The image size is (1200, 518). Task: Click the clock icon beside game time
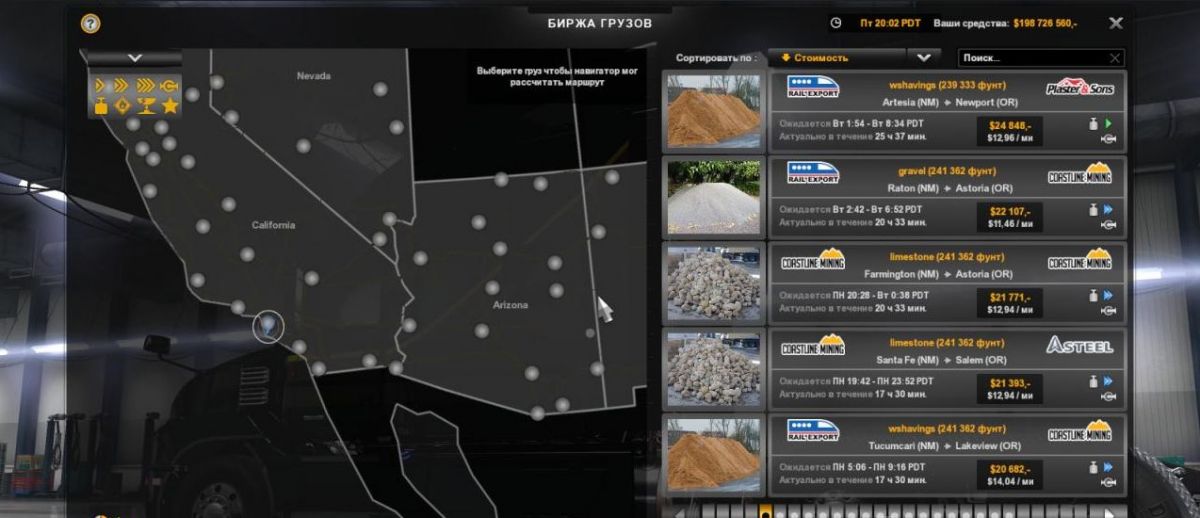pos(836,22)
